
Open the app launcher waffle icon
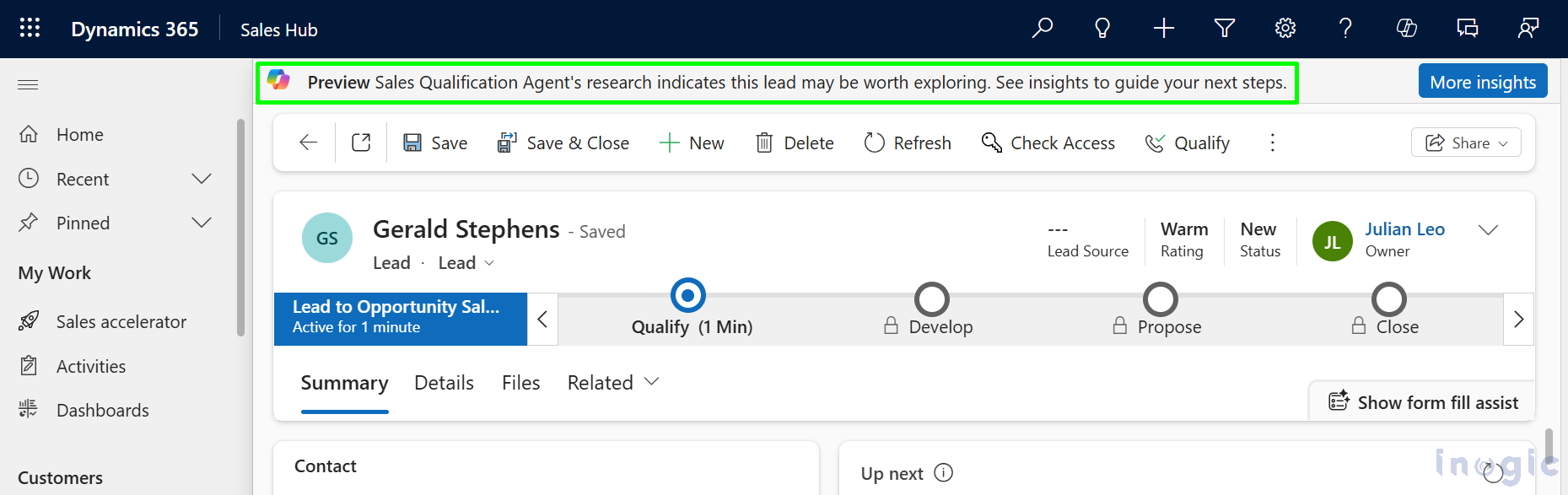30,28
